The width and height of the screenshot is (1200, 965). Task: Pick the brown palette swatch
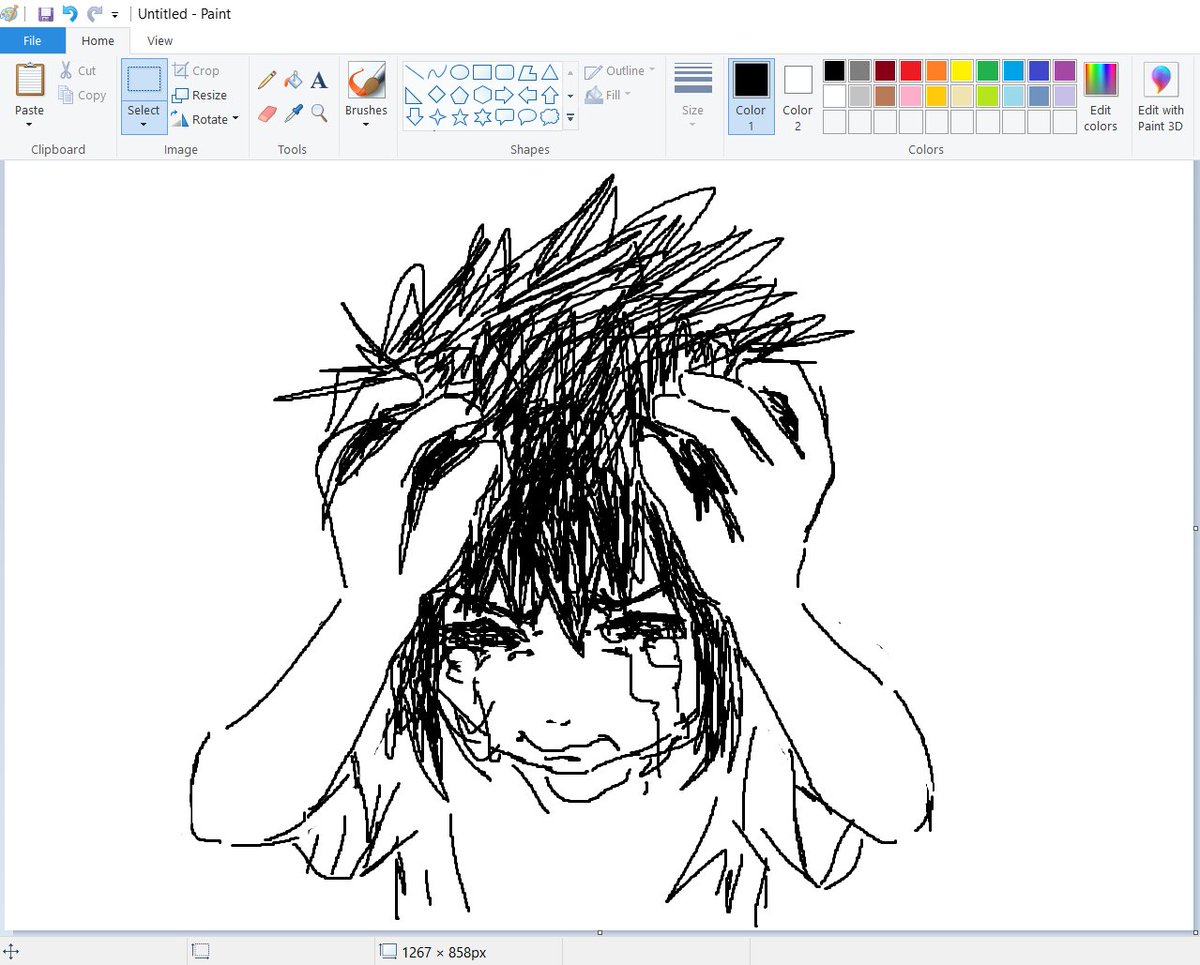tap(885, 96)
